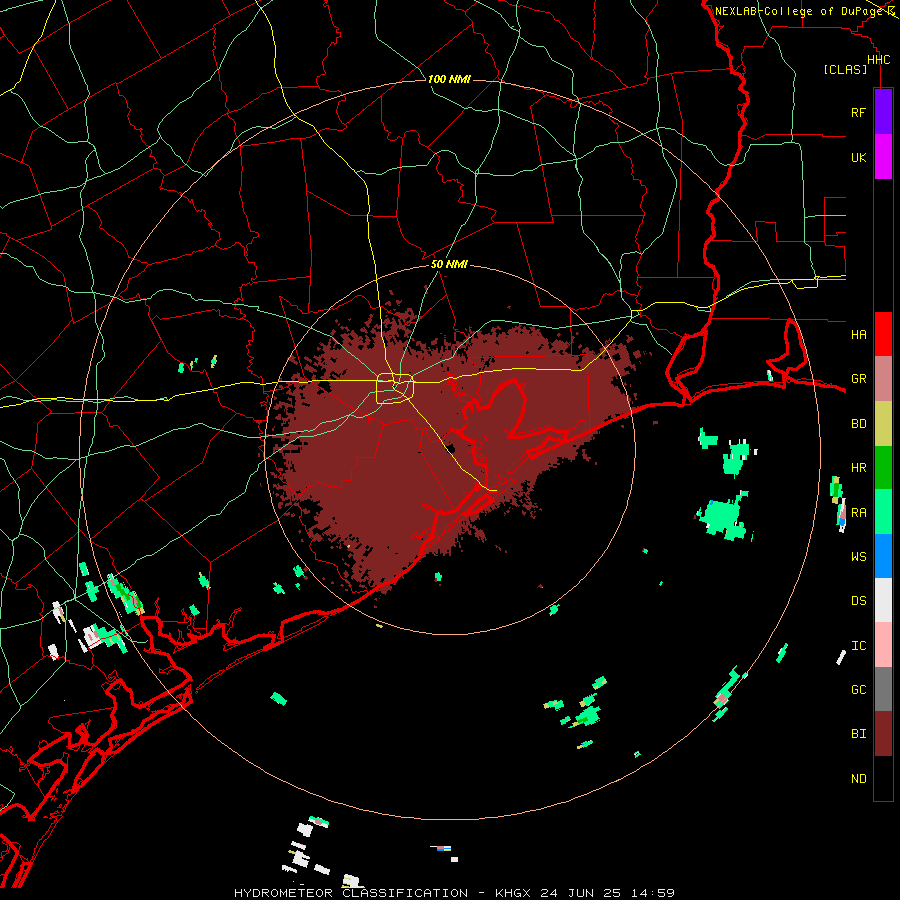The image size is (900, 900).
Task: Click the 'ND' legend label
Action: (x=858, y=778)
